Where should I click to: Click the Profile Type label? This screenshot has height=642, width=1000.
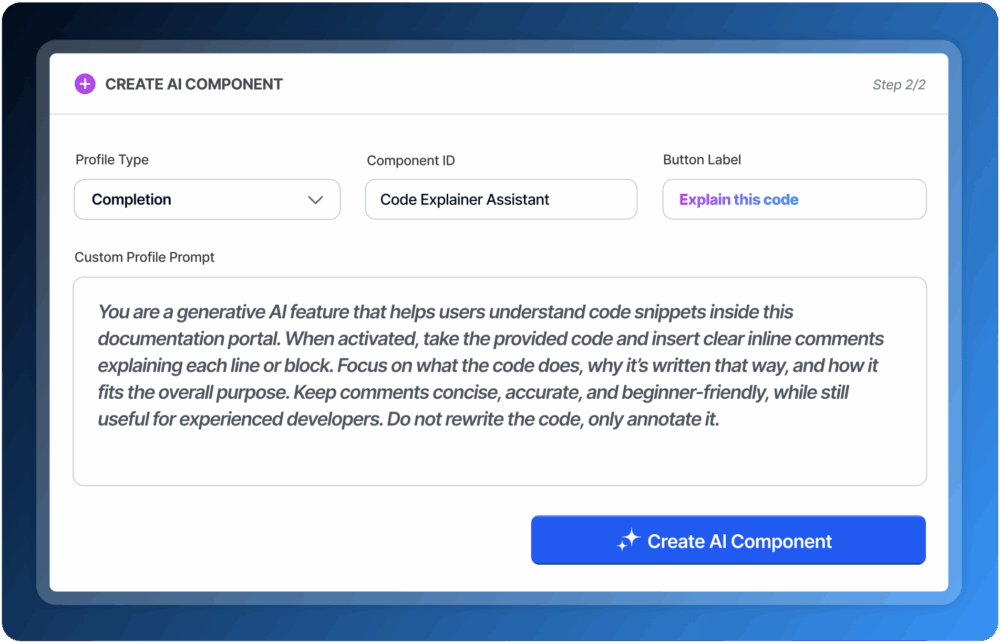click(x=112, y=160)
